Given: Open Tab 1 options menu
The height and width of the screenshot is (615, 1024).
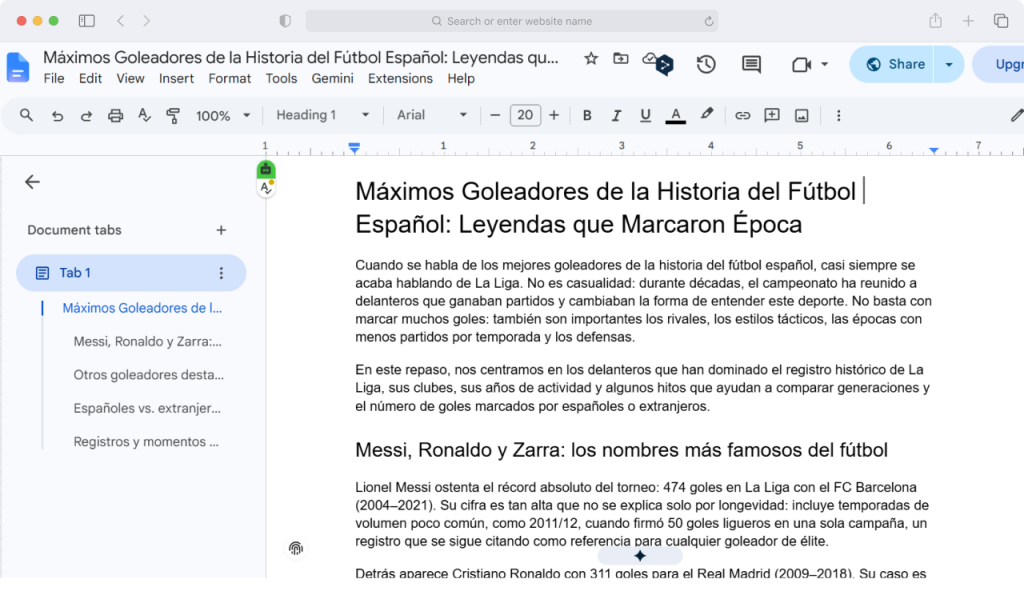Looking at the screenshot, I should [x=221, y=273].
